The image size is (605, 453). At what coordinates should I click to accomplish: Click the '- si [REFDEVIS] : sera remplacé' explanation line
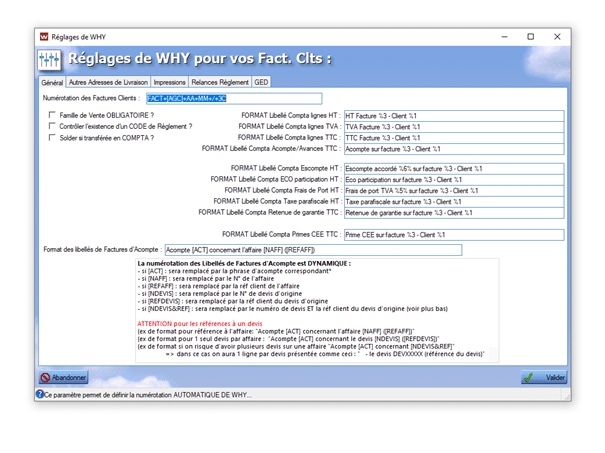233,301
